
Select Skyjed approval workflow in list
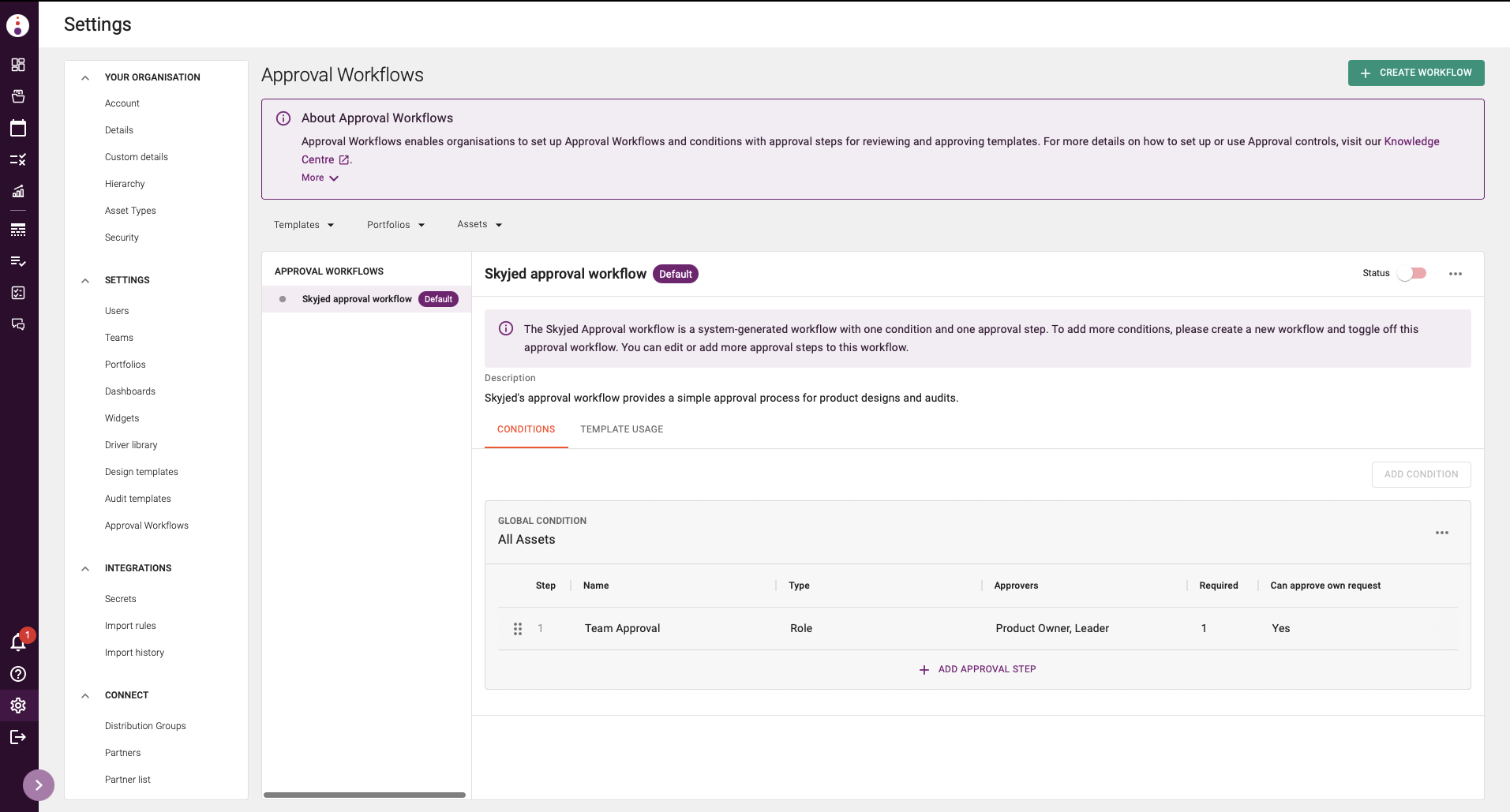click(x=366, y=299)
